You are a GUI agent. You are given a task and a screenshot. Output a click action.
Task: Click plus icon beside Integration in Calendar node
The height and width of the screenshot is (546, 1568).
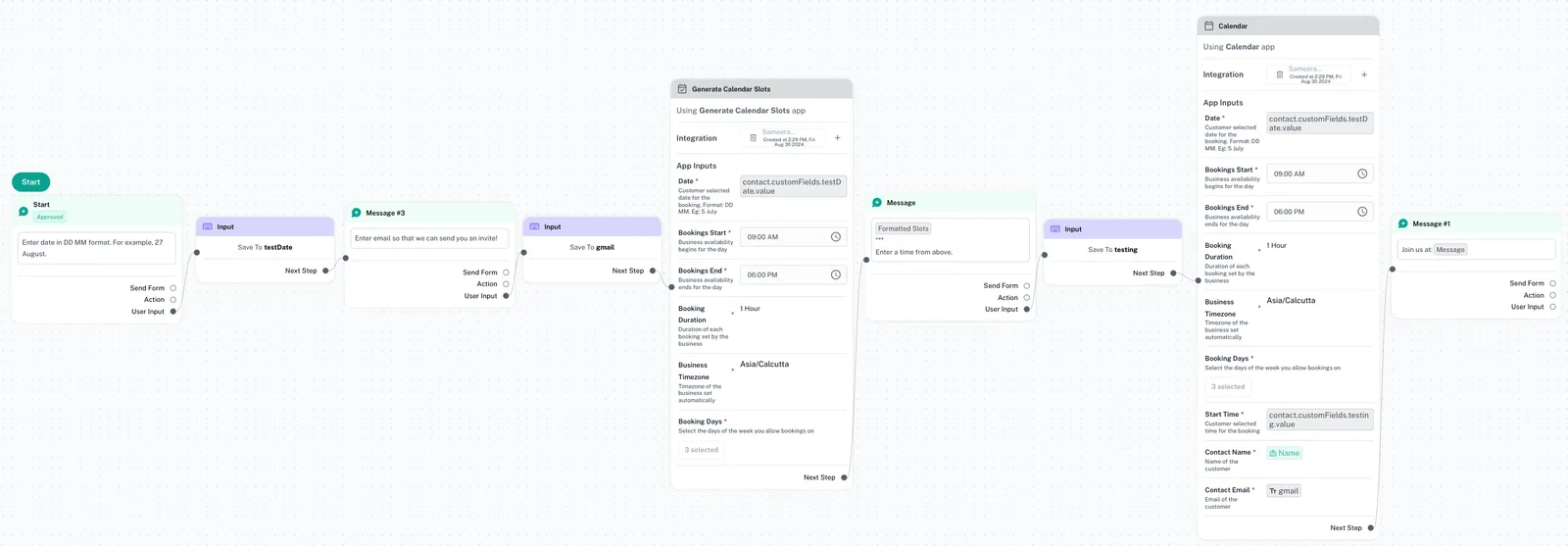point(1364,74)
